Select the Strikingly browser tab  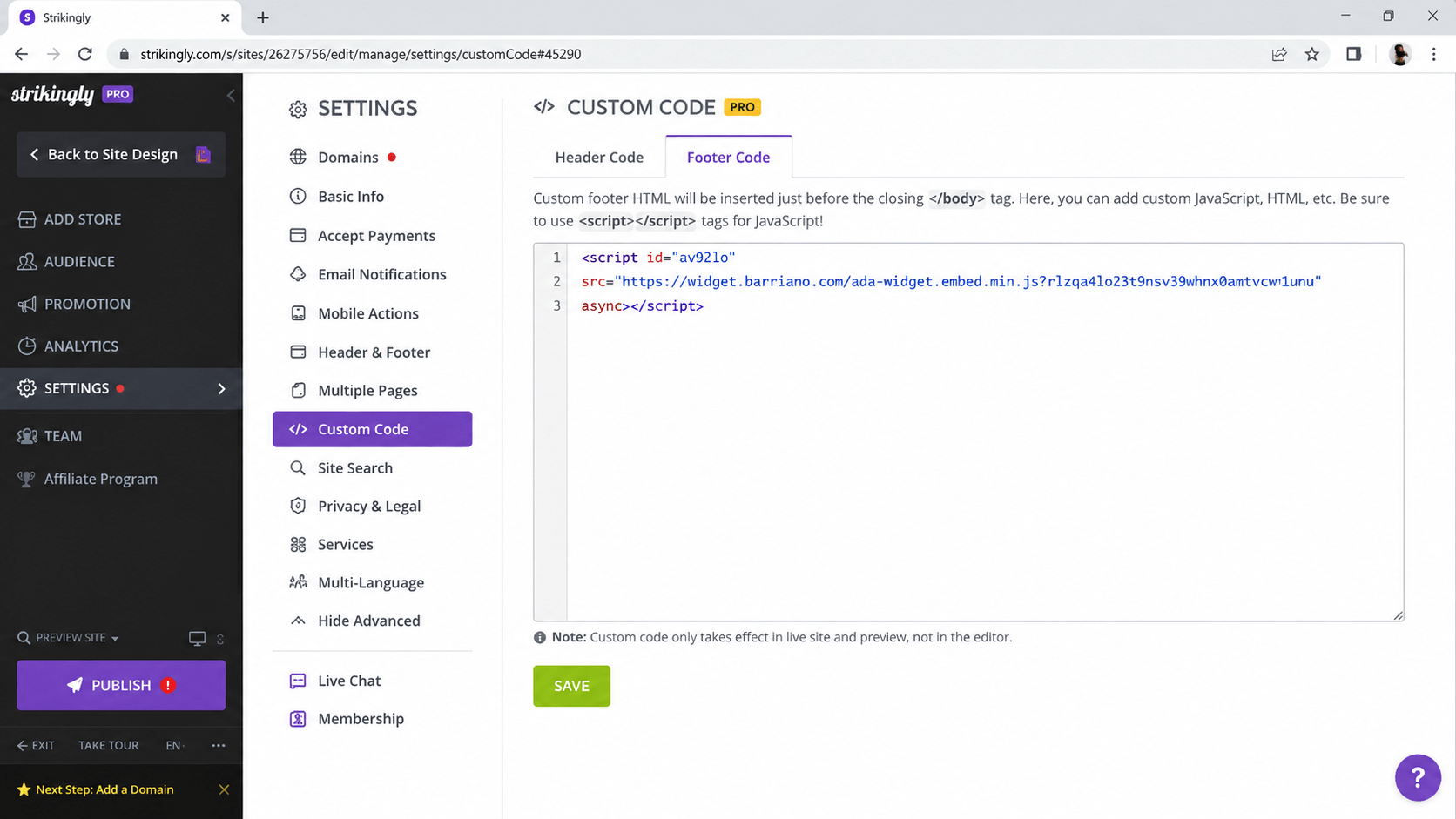pos(125,18)
